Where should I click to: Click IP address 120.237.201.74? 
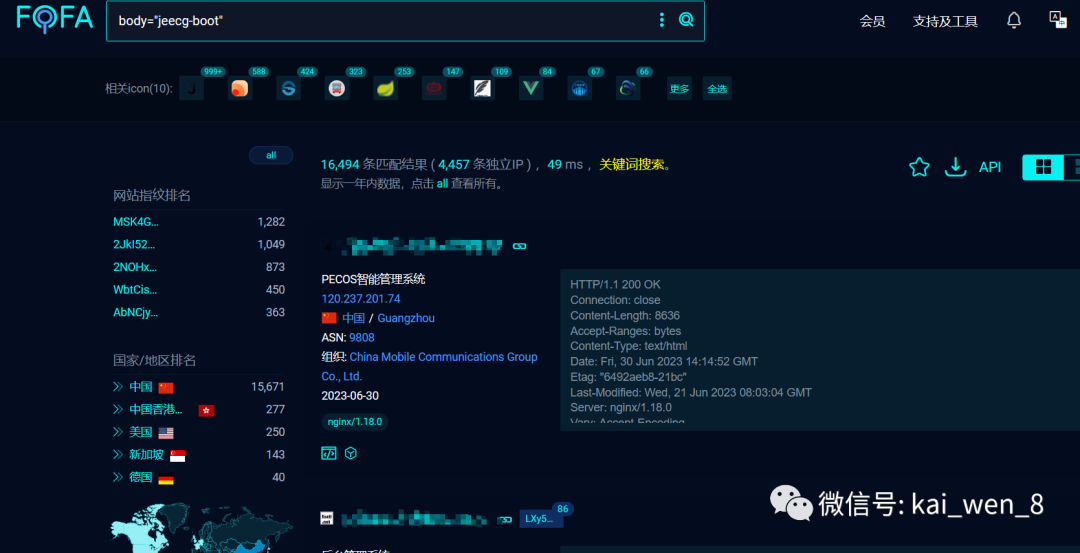pos(361,299)
